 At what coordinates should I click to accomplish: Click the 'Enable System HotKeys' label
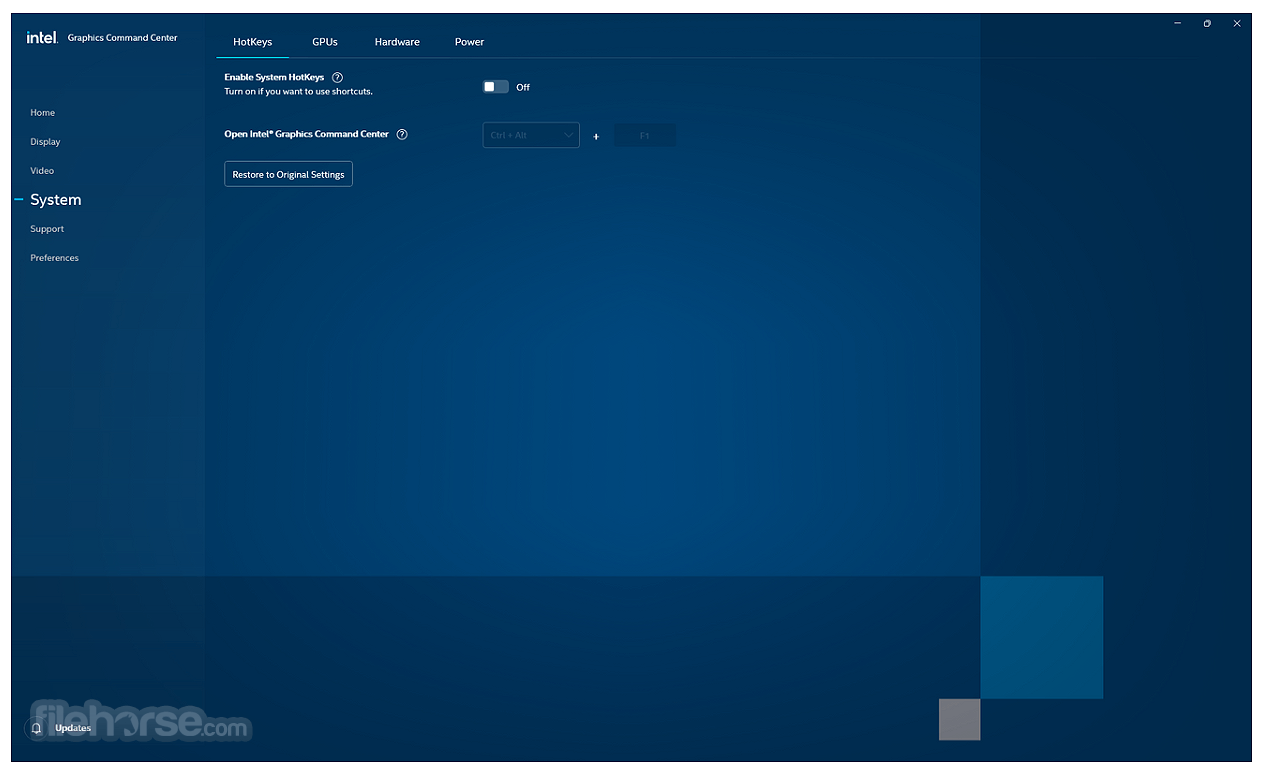pos(274,77)
